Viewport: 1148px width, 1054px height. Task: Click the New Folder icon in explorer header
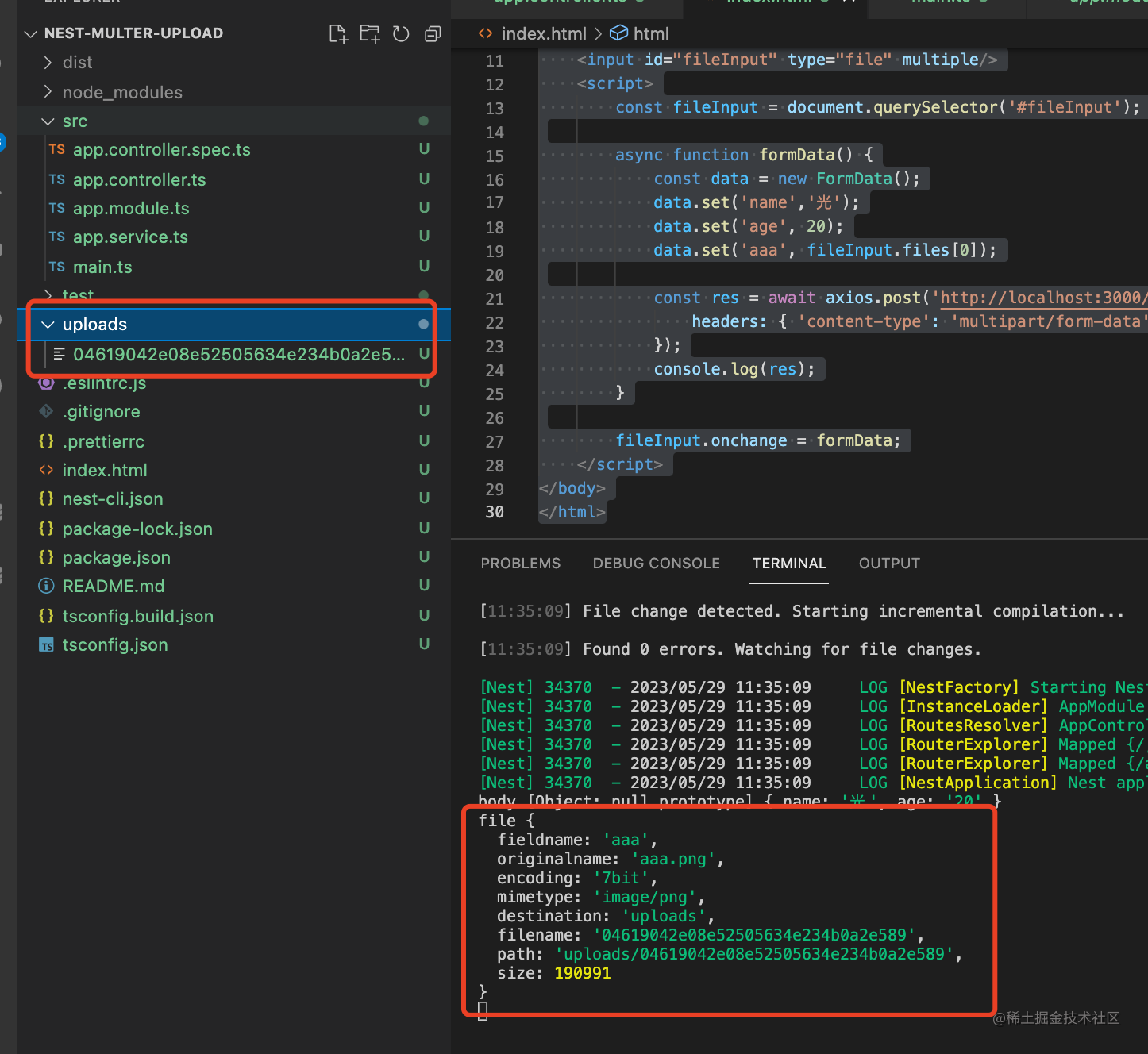[370, 33]
